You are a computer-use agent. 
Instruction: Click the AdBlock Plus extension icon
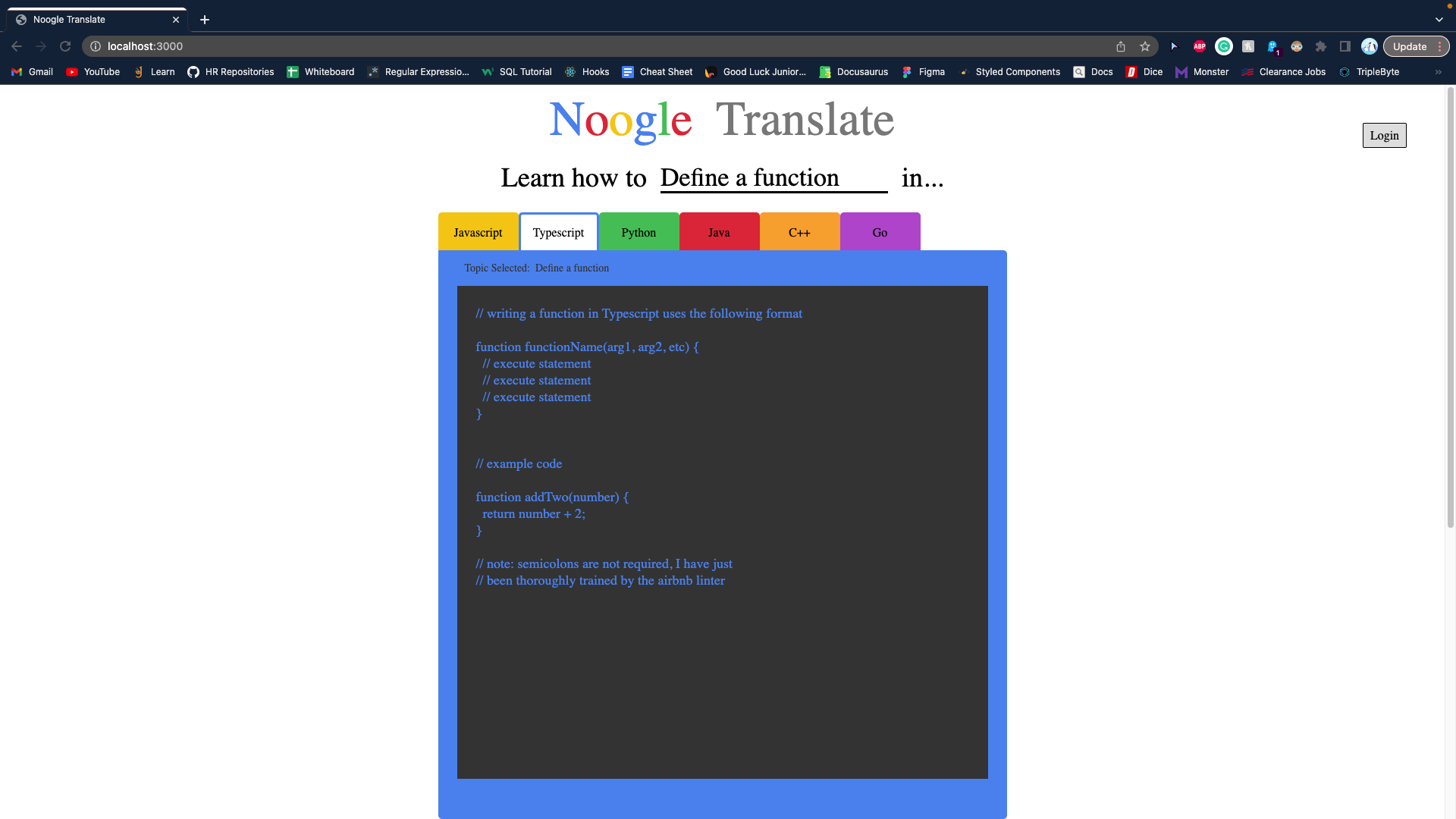(x=1199, y=46)
